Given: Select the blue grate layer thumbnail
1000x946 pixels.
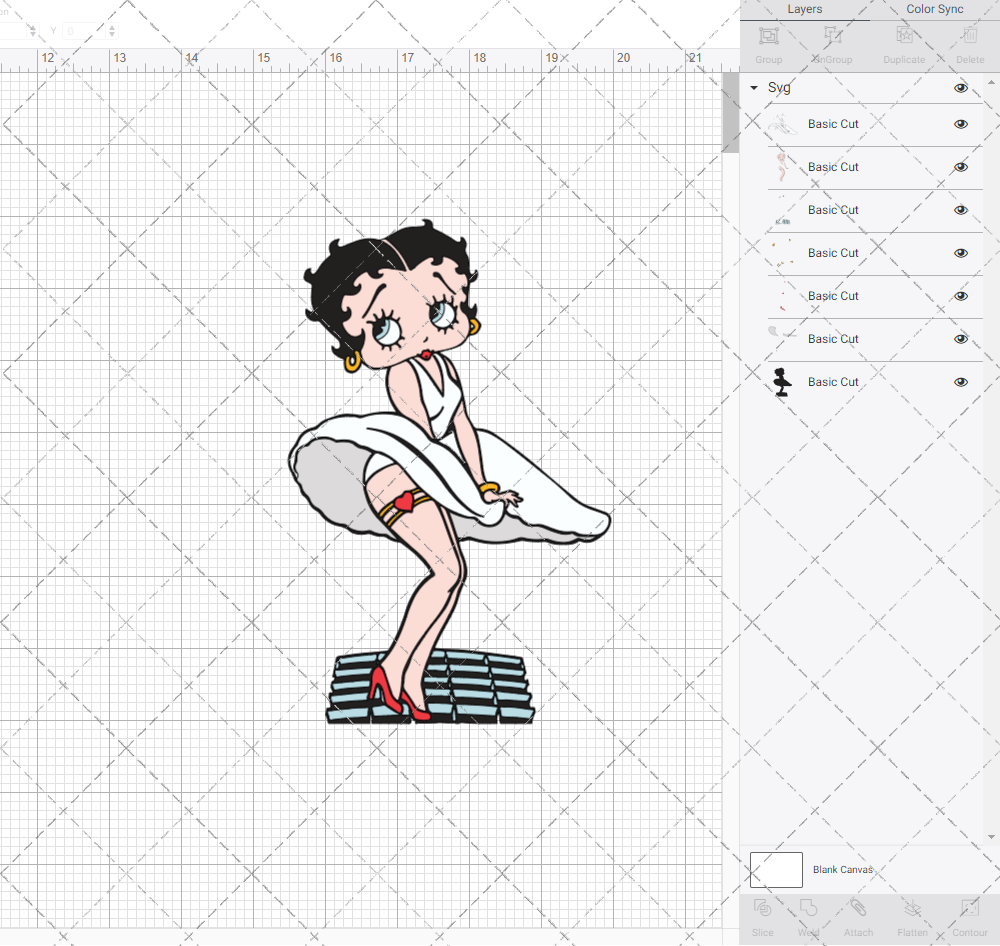Looking at the screenshot, I should click(x=783, y=210).
